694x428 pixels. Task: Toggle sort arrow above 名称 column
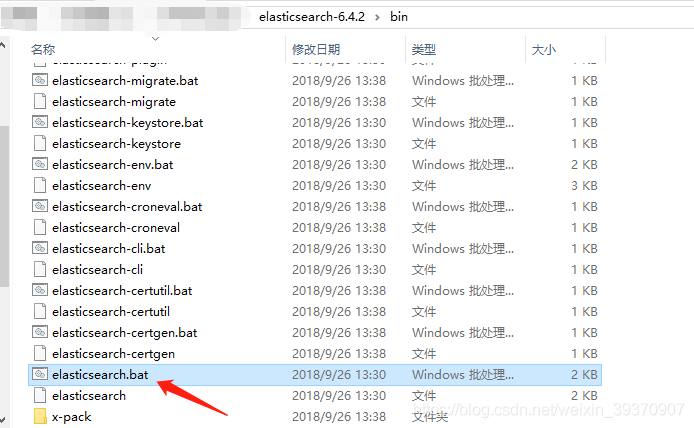pyautogui.click(x=155, y=39)
